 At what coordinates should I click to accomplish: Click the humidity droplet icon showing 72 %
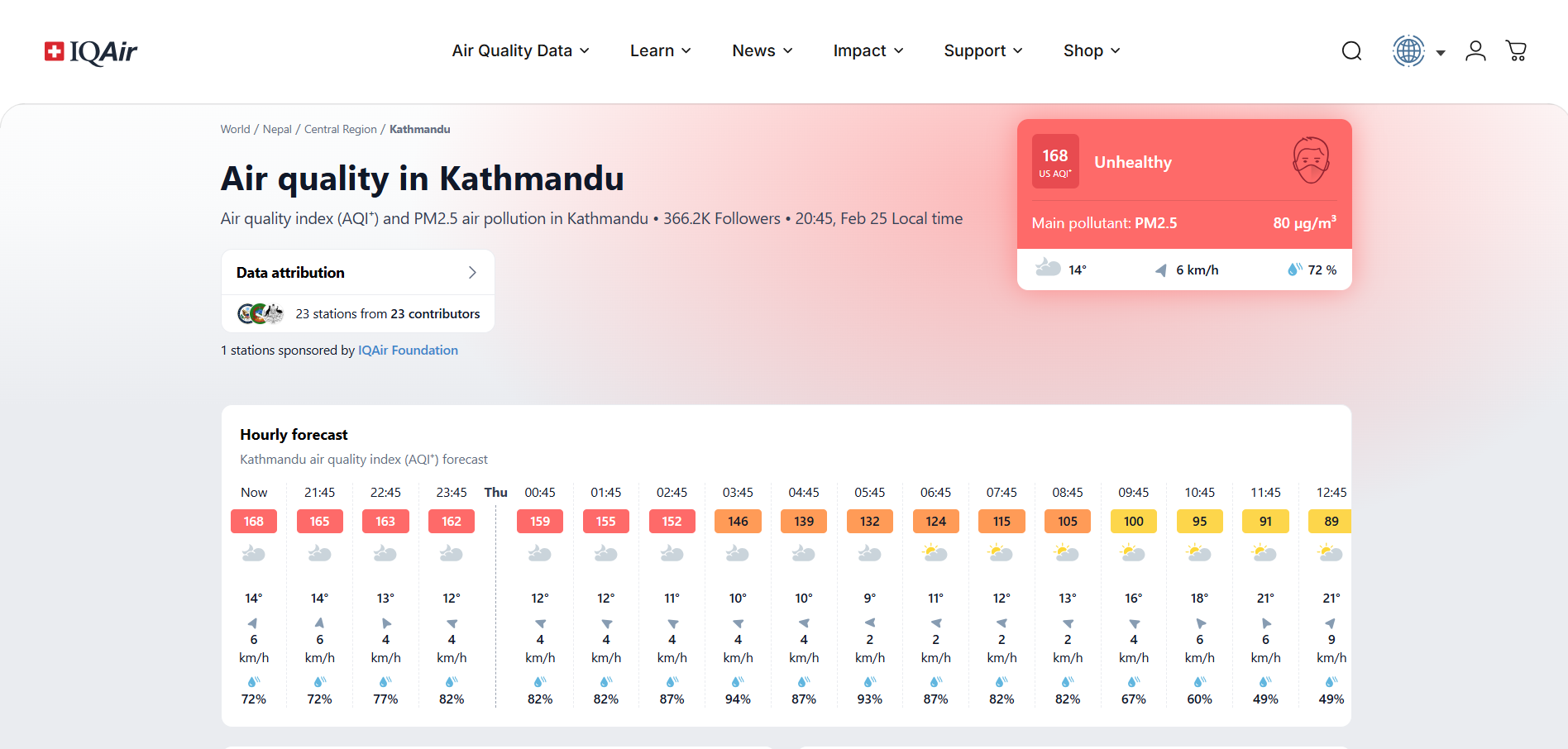(x=1294, y=270)
